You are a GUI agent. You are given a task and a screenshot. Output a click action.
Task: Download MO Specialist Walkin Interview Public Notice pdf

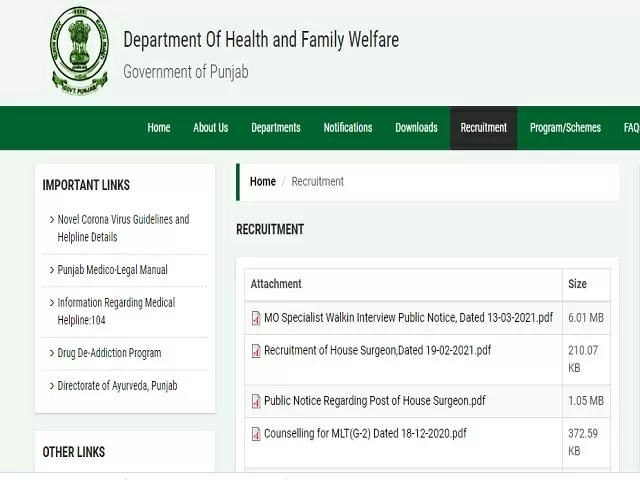(x=409, y=318)
